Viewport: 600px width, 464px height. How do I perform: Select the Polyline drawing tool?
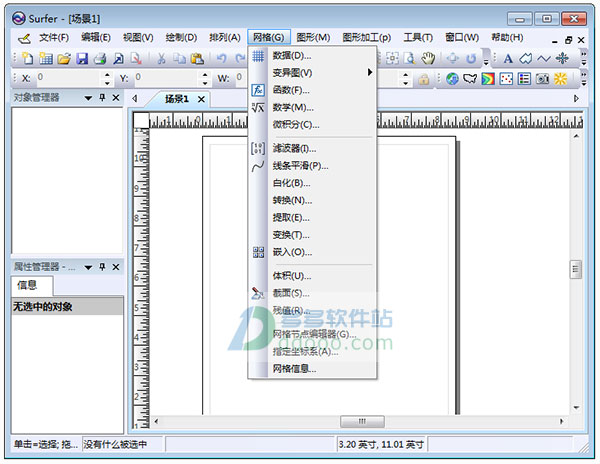click(x=544, y=59)
